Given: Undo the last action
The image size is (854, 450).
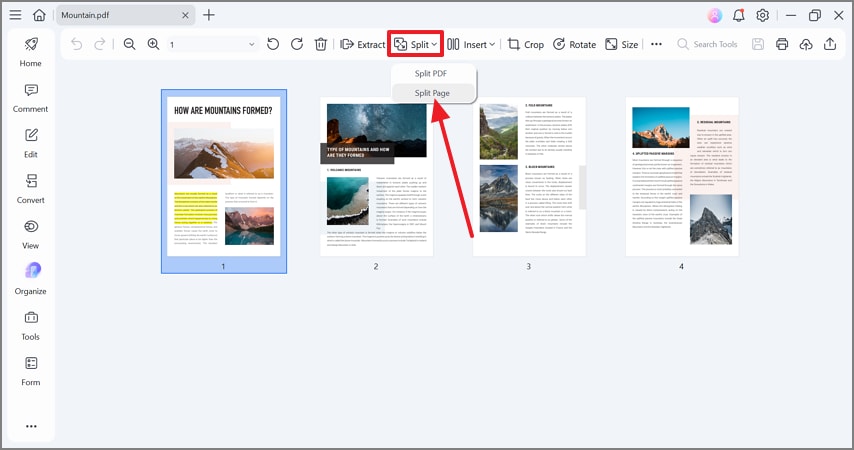Looking at the screenshot, I should pos(77,44).
